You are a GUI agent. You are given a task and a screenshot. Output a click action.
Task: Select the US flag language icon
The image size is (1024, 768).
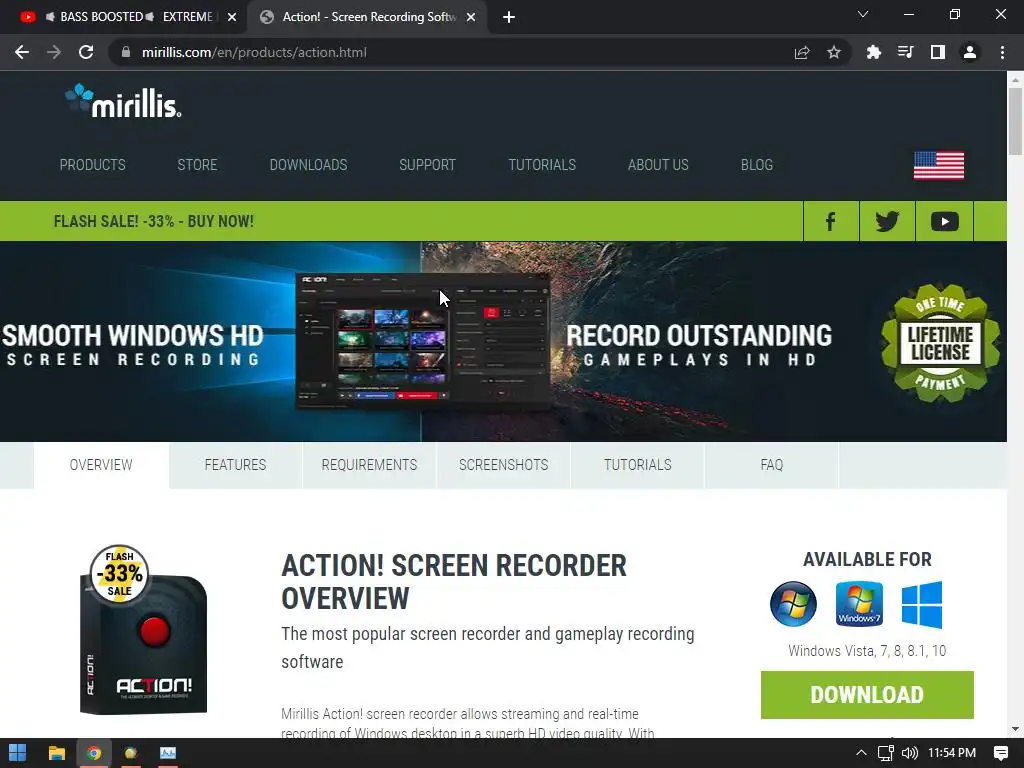(938, 165)
